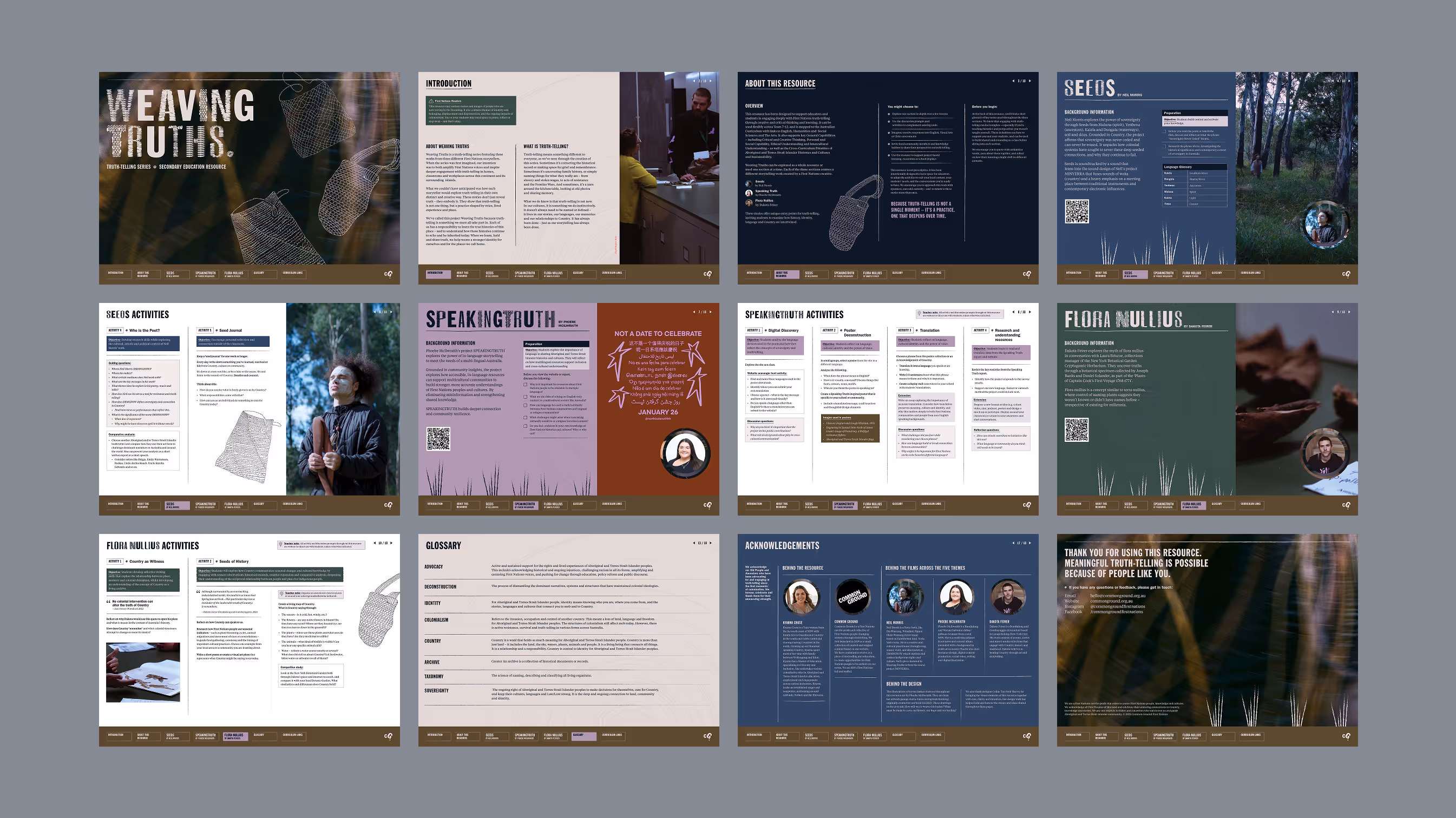Click the QR code on Seeds page

[x=1076, y=212]
